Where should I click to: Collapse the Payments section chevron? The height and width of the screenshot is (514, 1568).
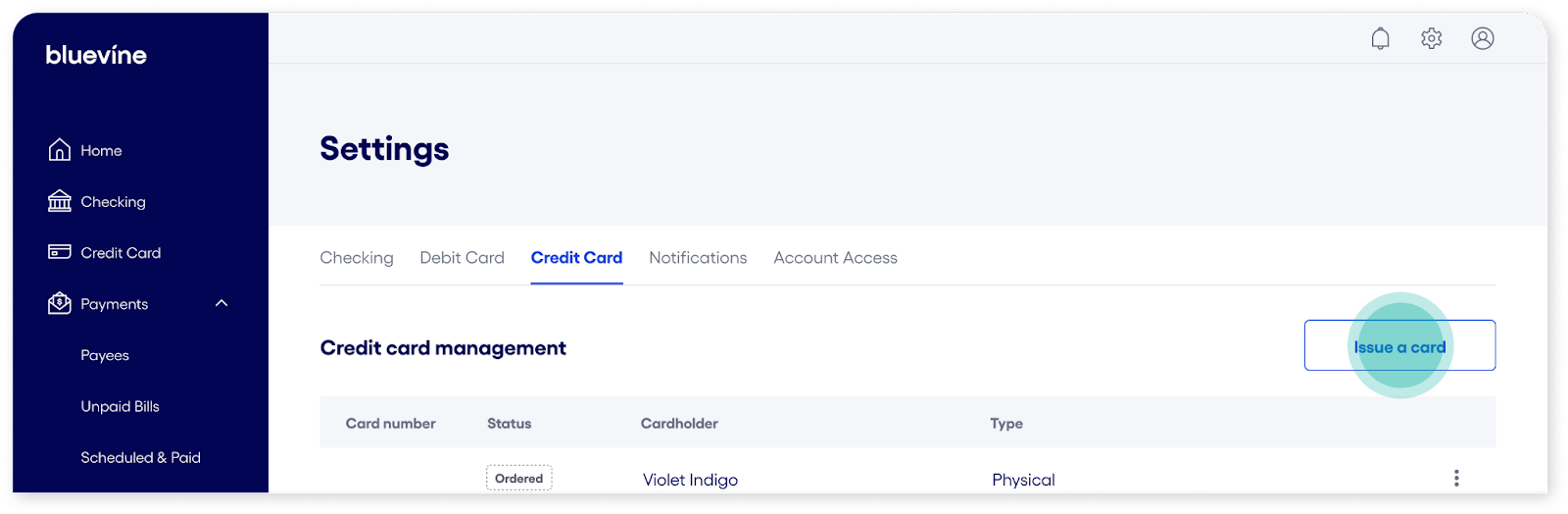coord(221,303)
